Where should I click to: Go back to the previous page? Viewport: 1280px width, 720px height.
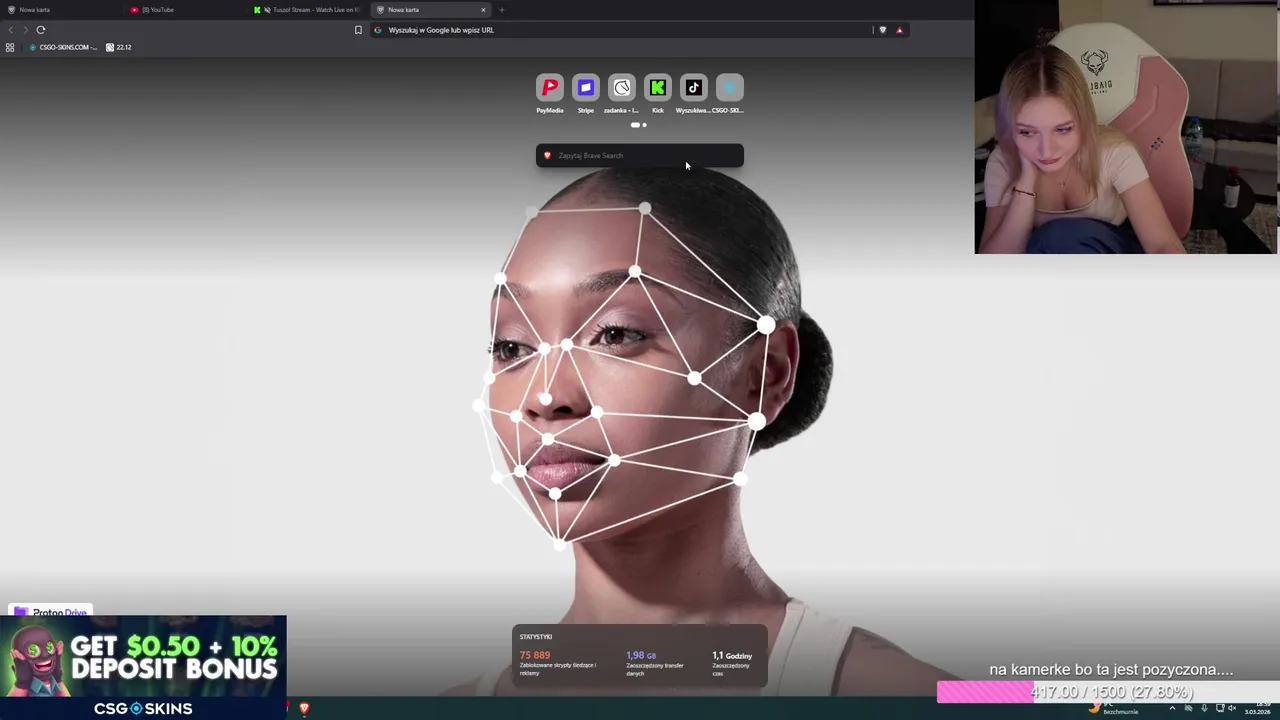11,30
